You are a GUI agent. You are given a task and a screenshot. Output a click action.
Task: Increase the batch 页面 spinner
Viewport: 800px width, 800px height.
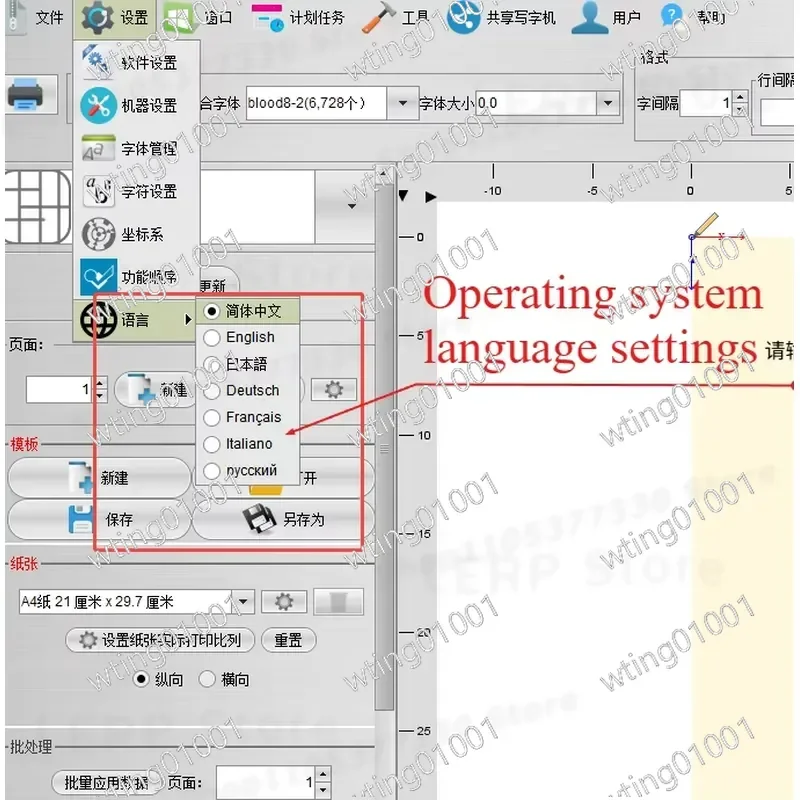pos(323,776)
